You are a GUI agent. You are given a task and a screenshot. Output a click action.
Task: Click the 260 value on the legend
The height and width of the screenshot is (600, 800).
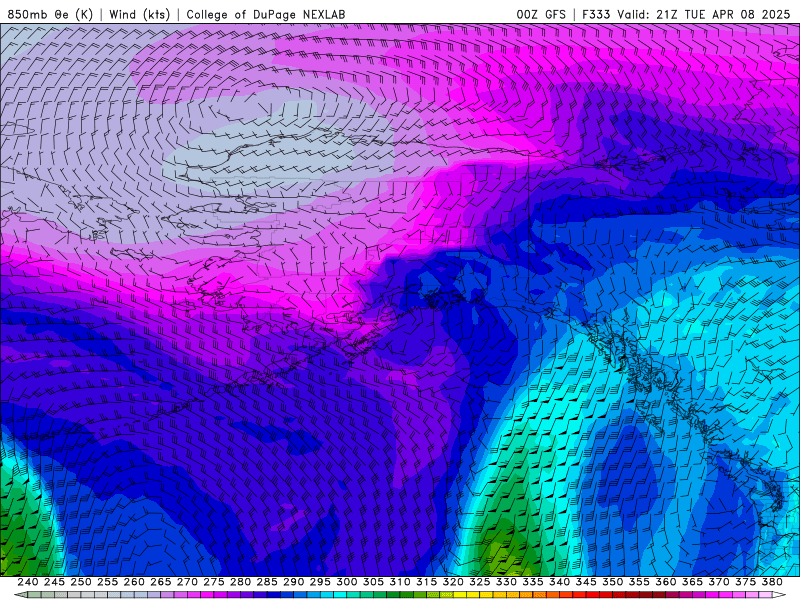[x=134, y=582]
